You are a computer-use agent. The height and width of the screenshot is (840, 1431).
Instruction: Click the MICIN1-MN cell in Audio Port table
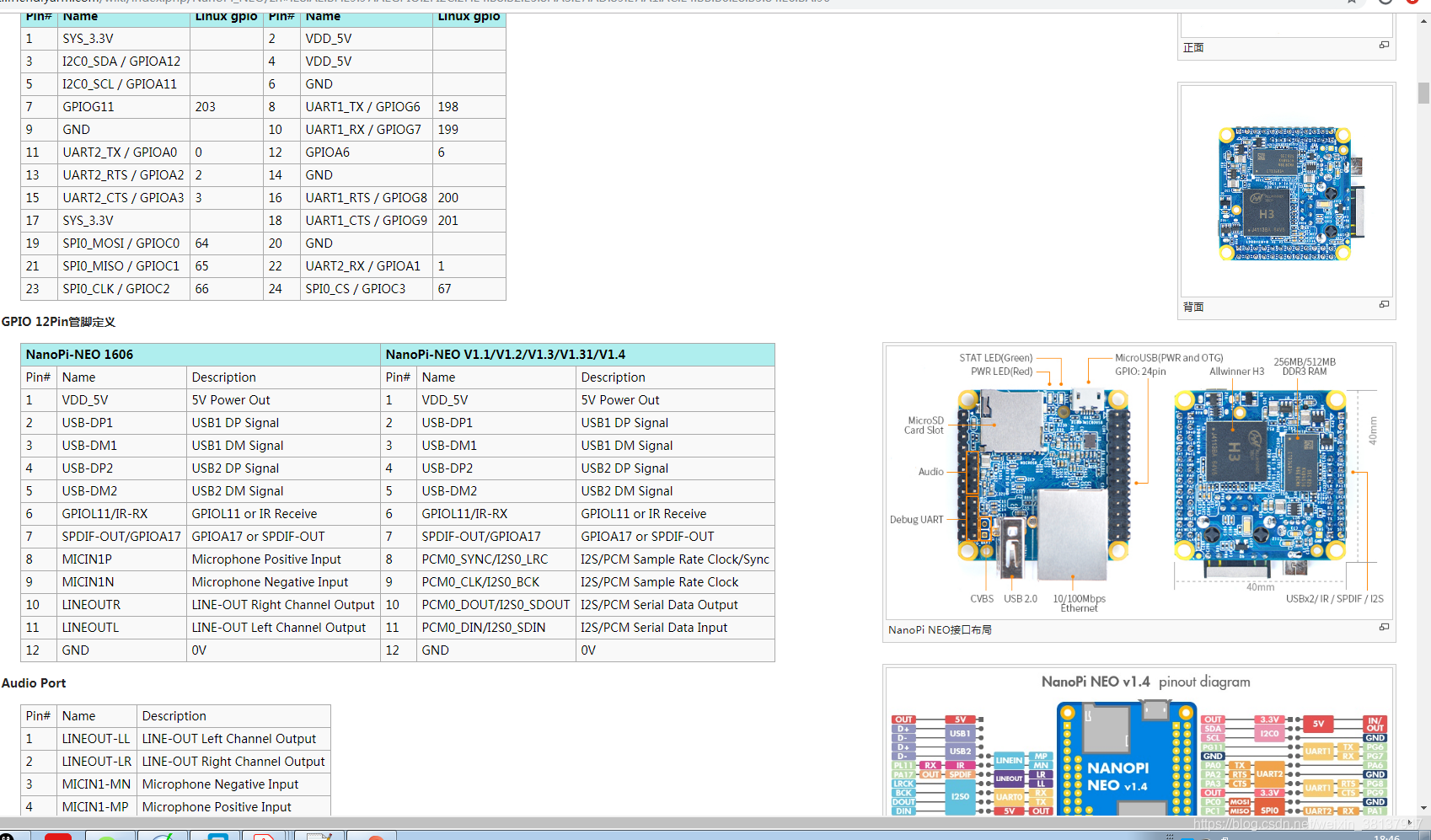(96, 784)
